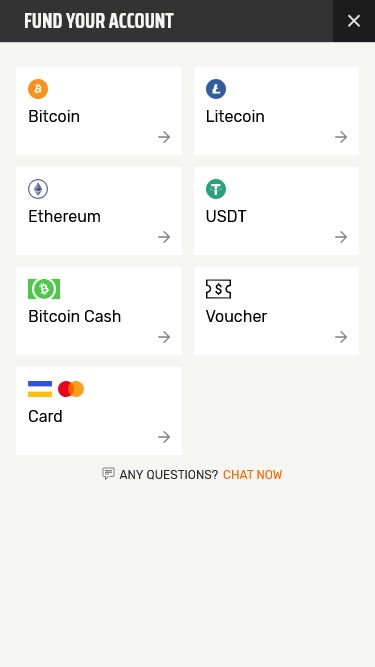
Task: Choose the Ethereum label text
Action: click(x=65, y=217)
